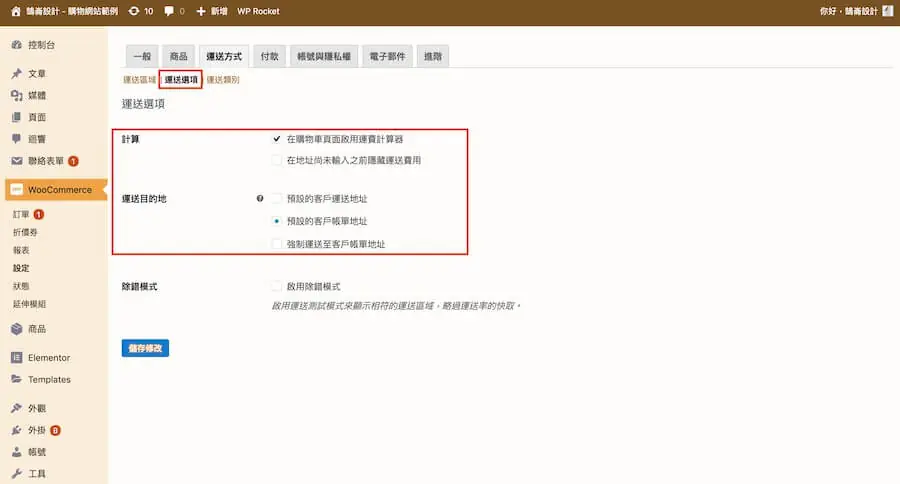Switch to the 電子郵件 settings tab
Viewport: 900px width, 484px height.
click(387, 56)
